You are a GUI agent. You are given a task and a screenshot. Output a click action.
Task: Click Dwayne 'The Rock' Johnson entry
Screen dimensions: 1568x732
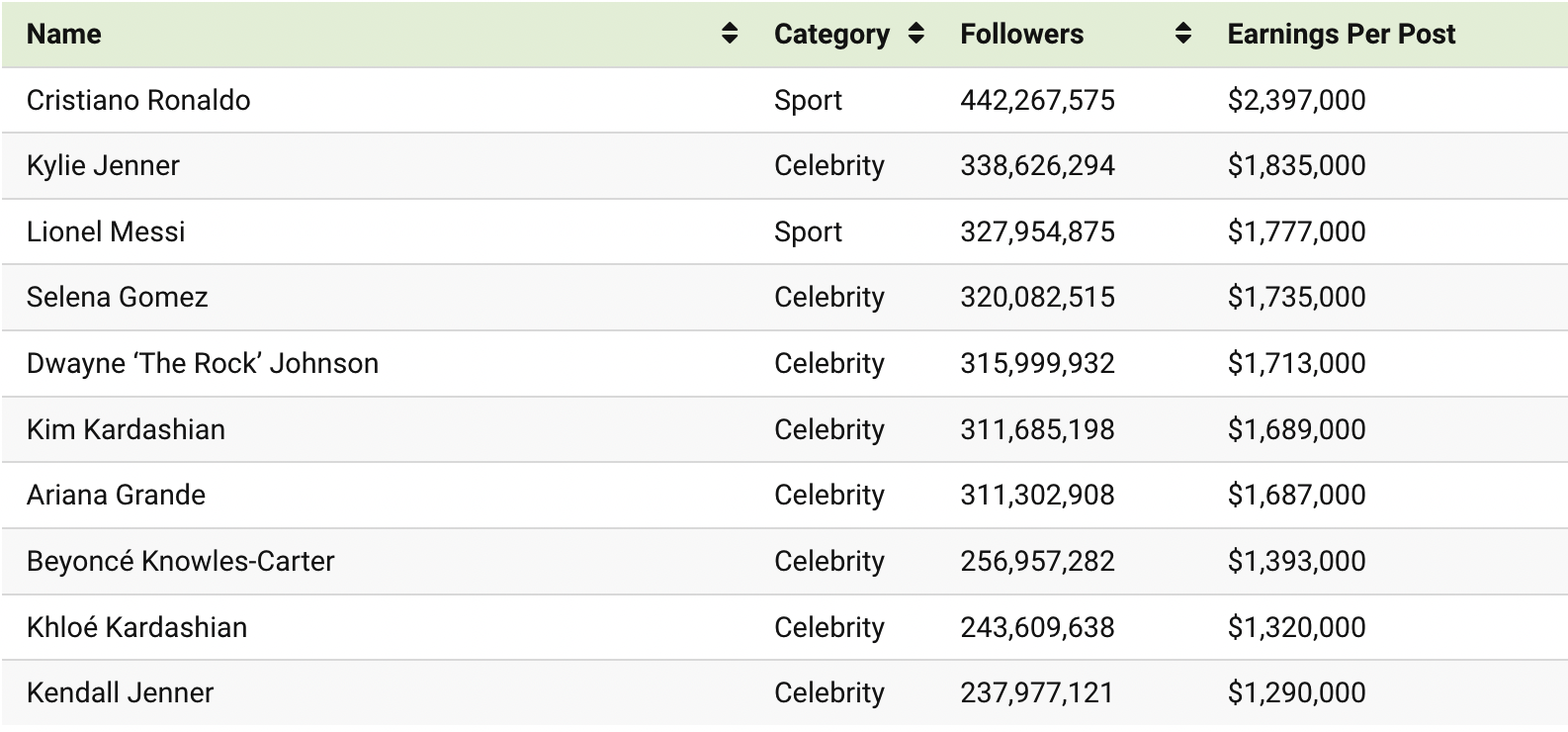click(202, 363)
